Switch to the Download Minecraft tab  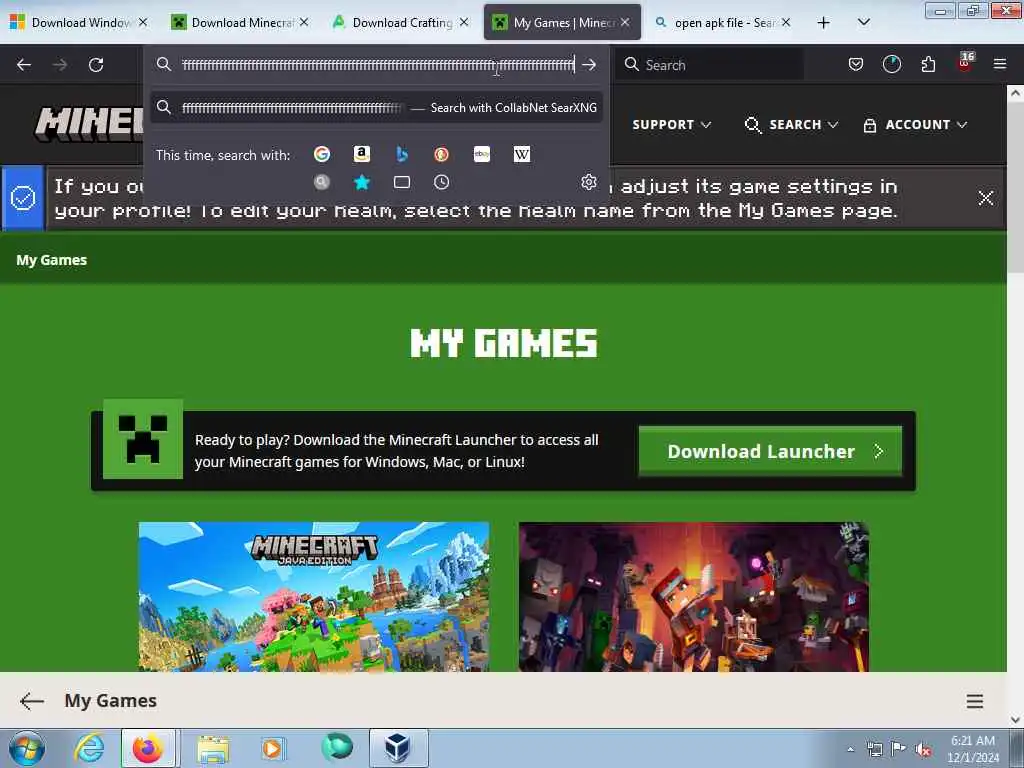click(240, 22)
